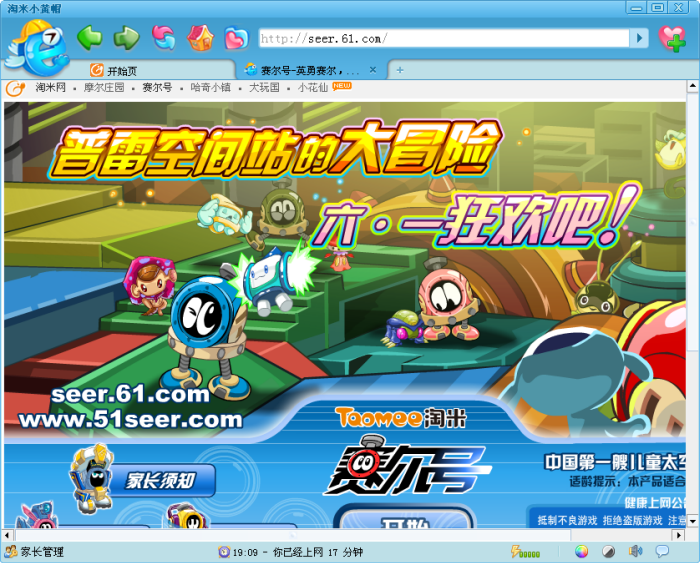Viewport: 700px width, 563px height.
Task: Open the 赛尔号 bookmark link
Action: (157, 88)
